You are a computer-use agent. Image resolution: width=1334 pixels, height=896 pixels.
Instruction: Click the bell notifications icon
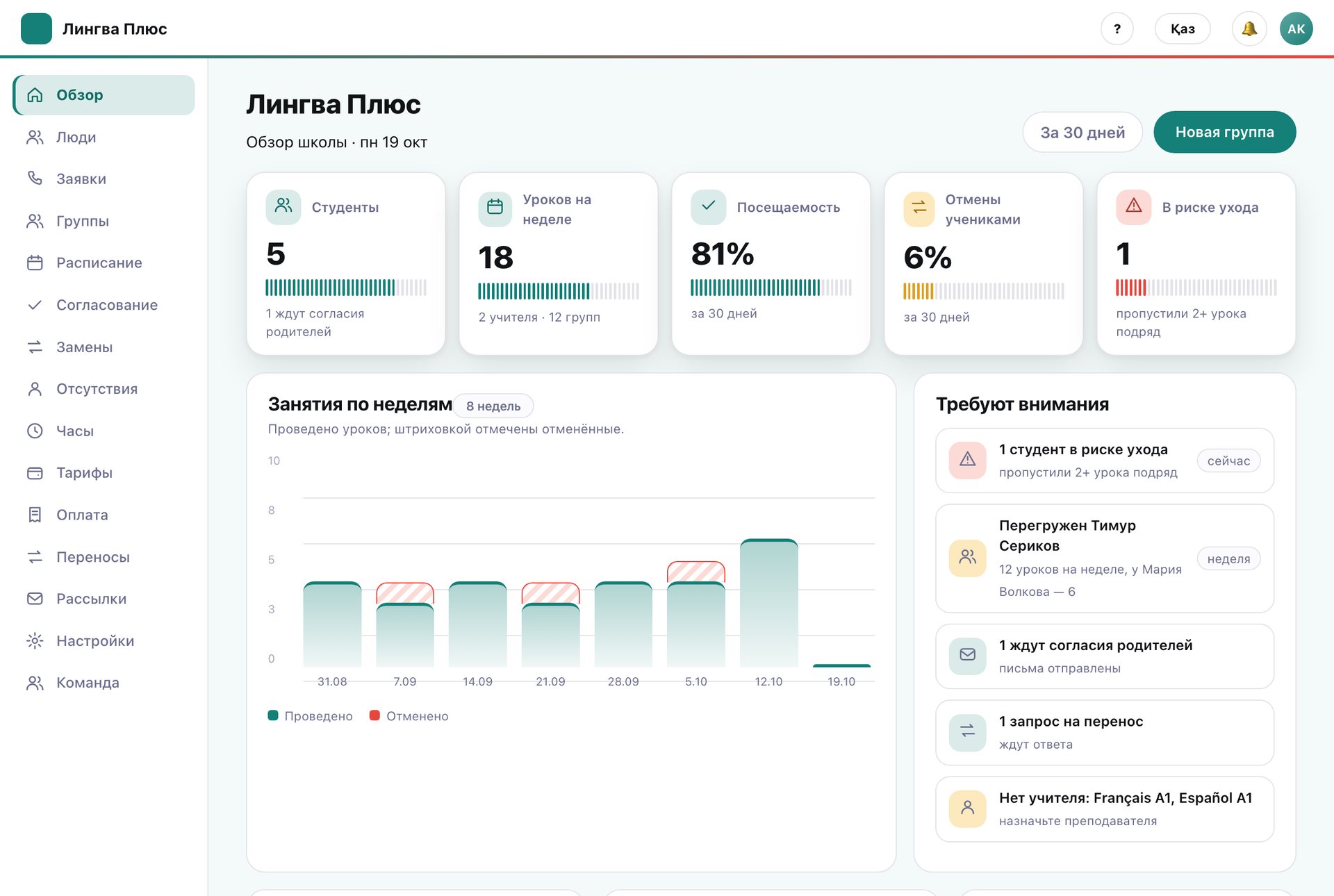pos(1249,28)
